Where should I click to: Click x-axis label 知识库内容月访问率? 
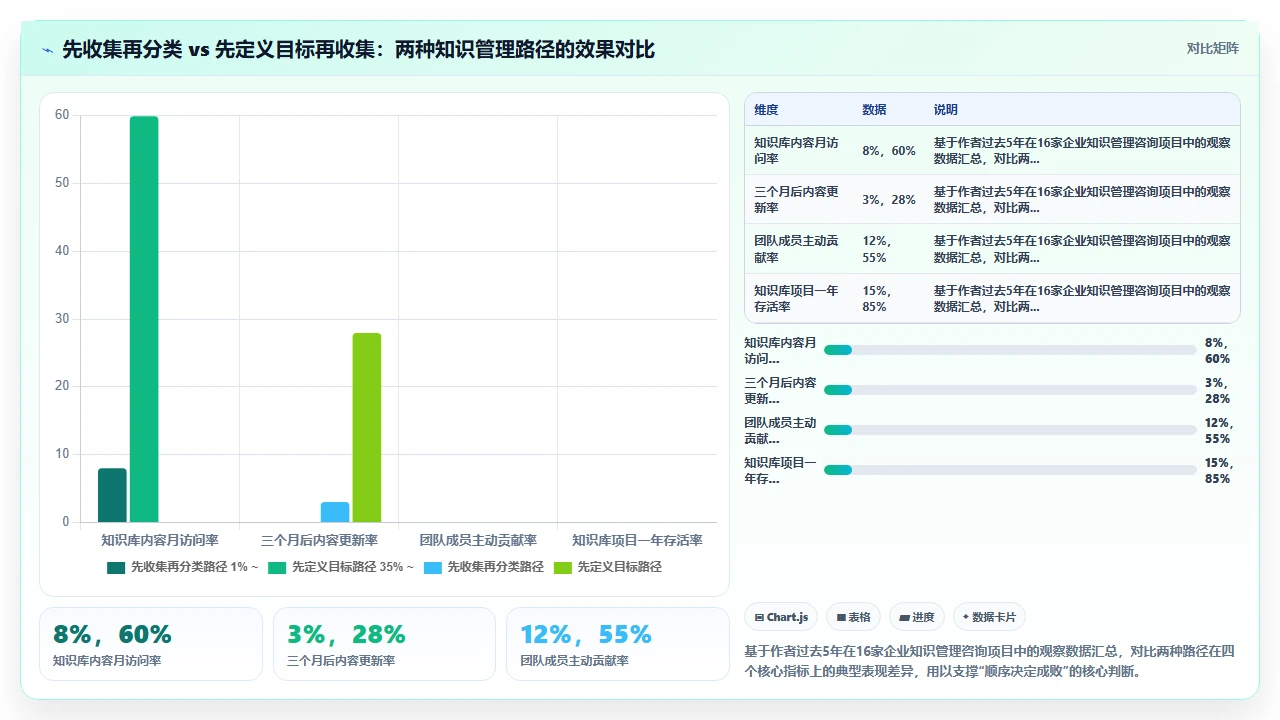tap(160, 540)
